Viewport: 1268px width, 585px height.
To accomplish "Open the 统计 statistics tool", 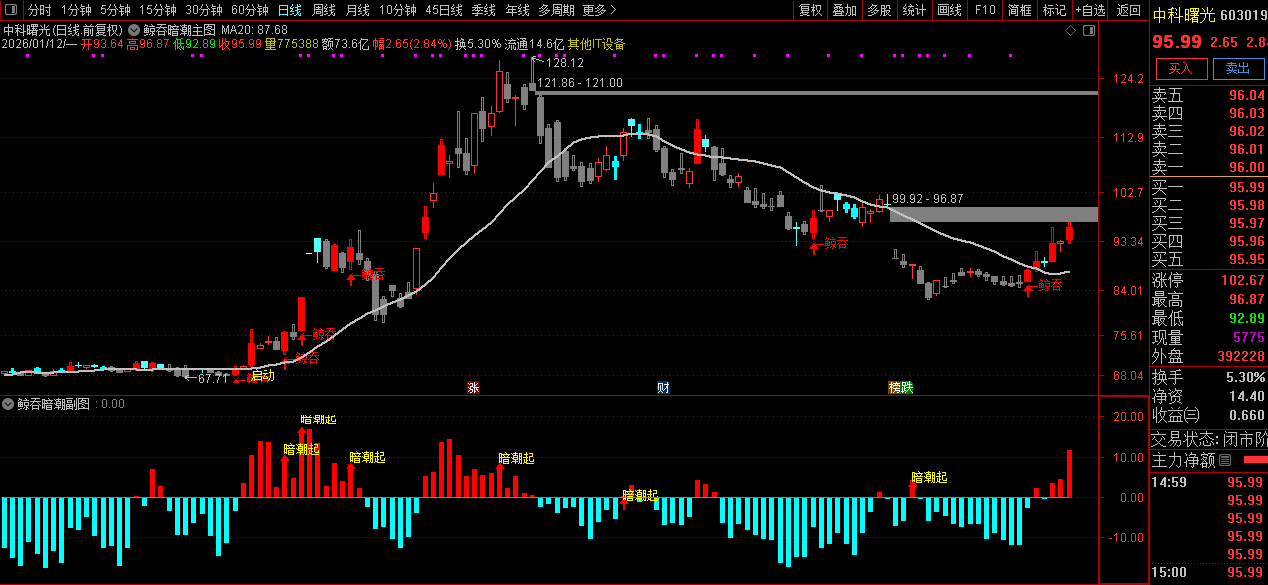I will 914,10.
